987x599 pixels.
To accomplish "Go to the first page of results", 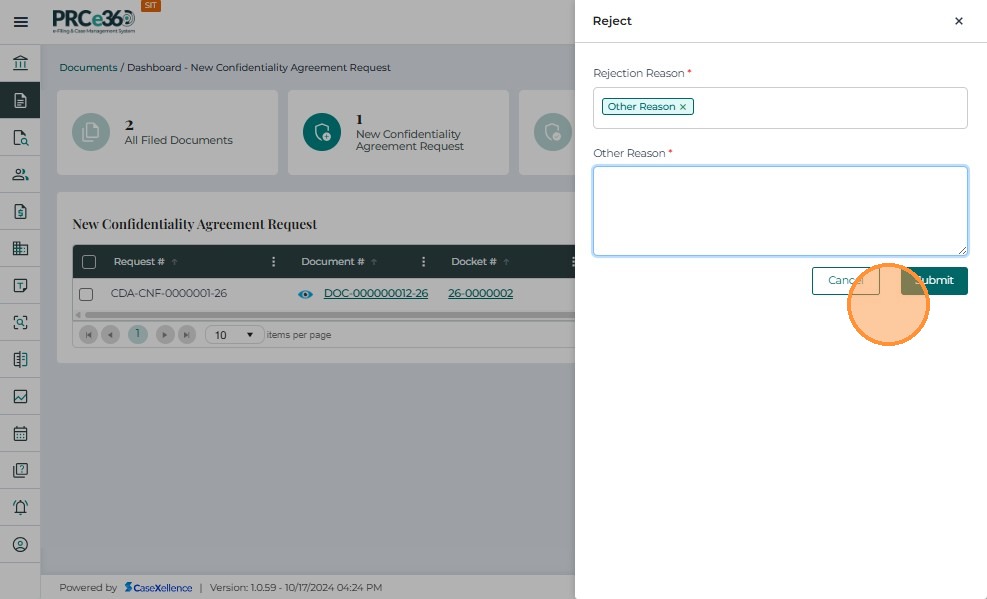I will click(x=88, y=335).
